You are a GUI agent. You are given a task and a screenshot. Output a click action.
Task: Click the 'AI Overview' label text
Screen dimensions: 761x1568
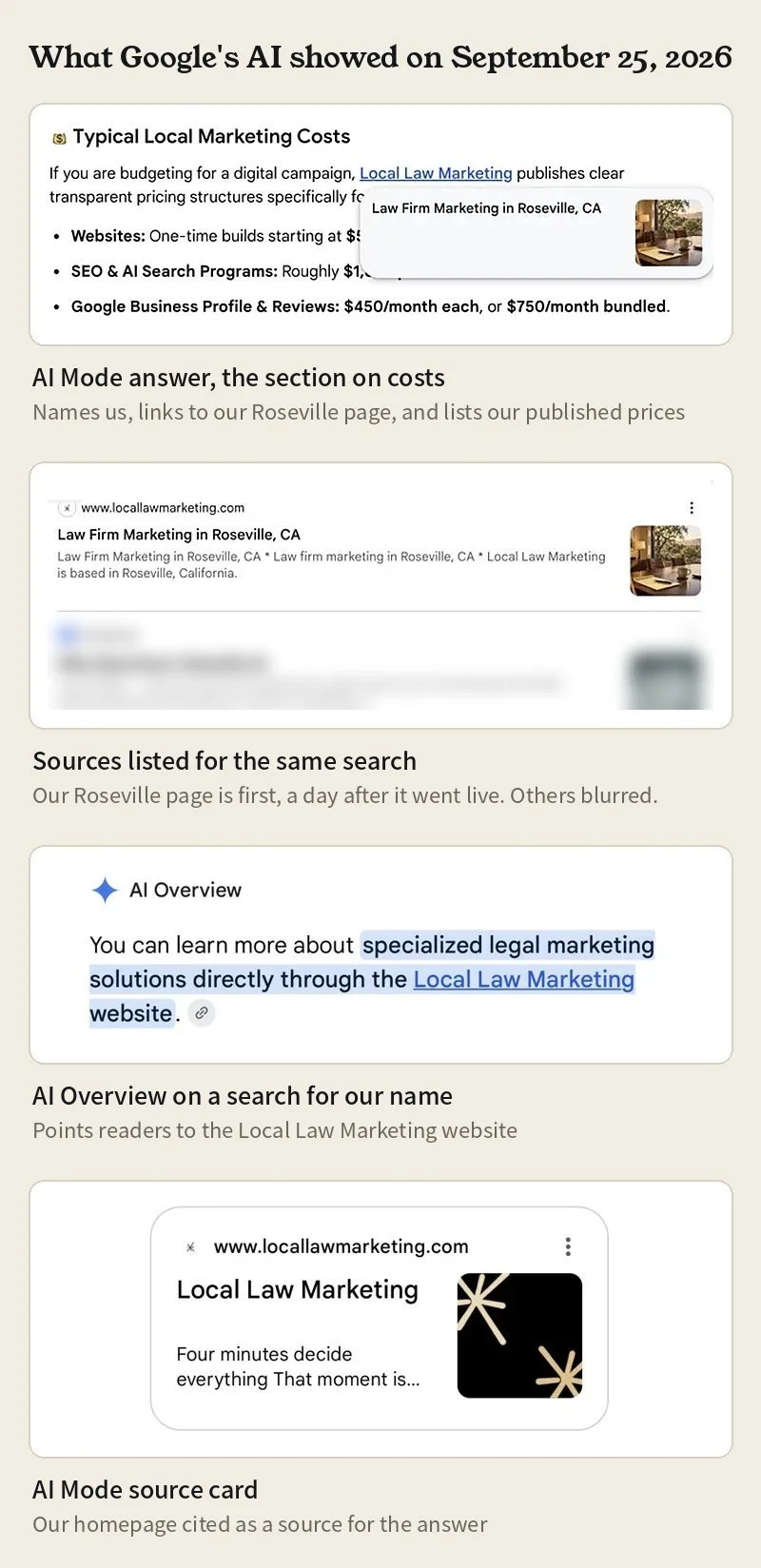click(185, 891)
